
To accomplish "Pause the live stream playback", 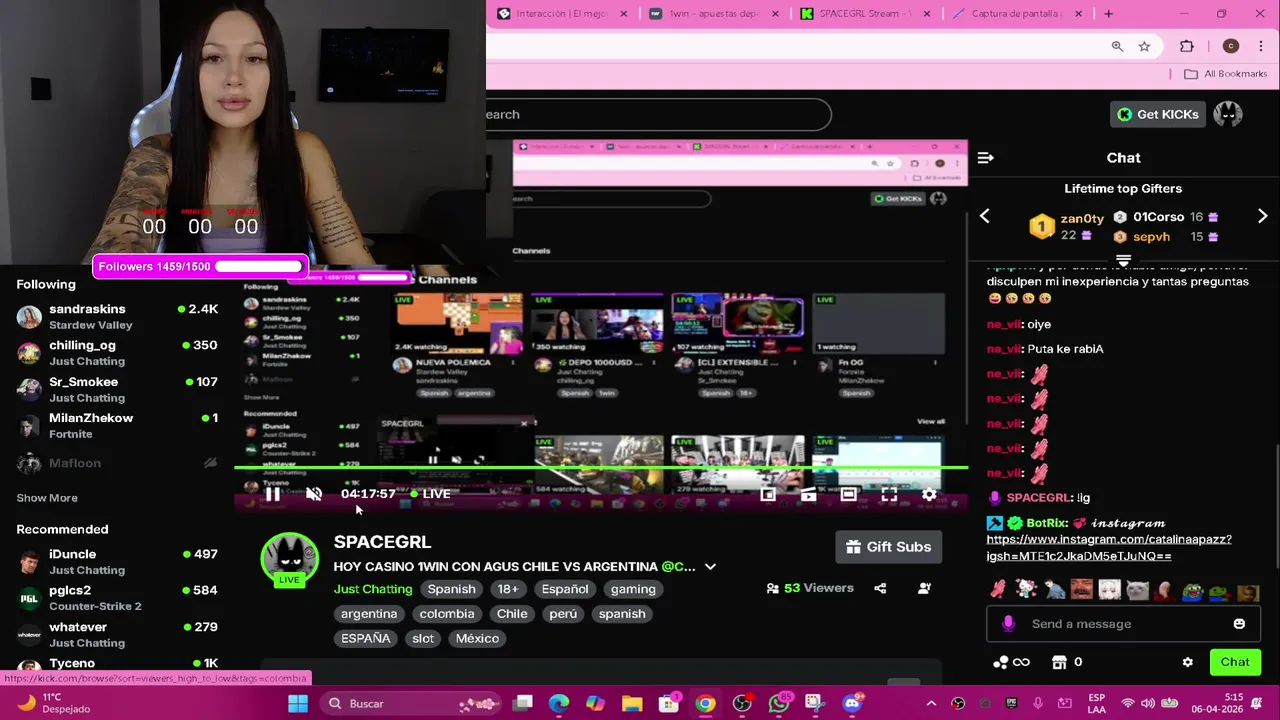I will click(x=272, y=494).
